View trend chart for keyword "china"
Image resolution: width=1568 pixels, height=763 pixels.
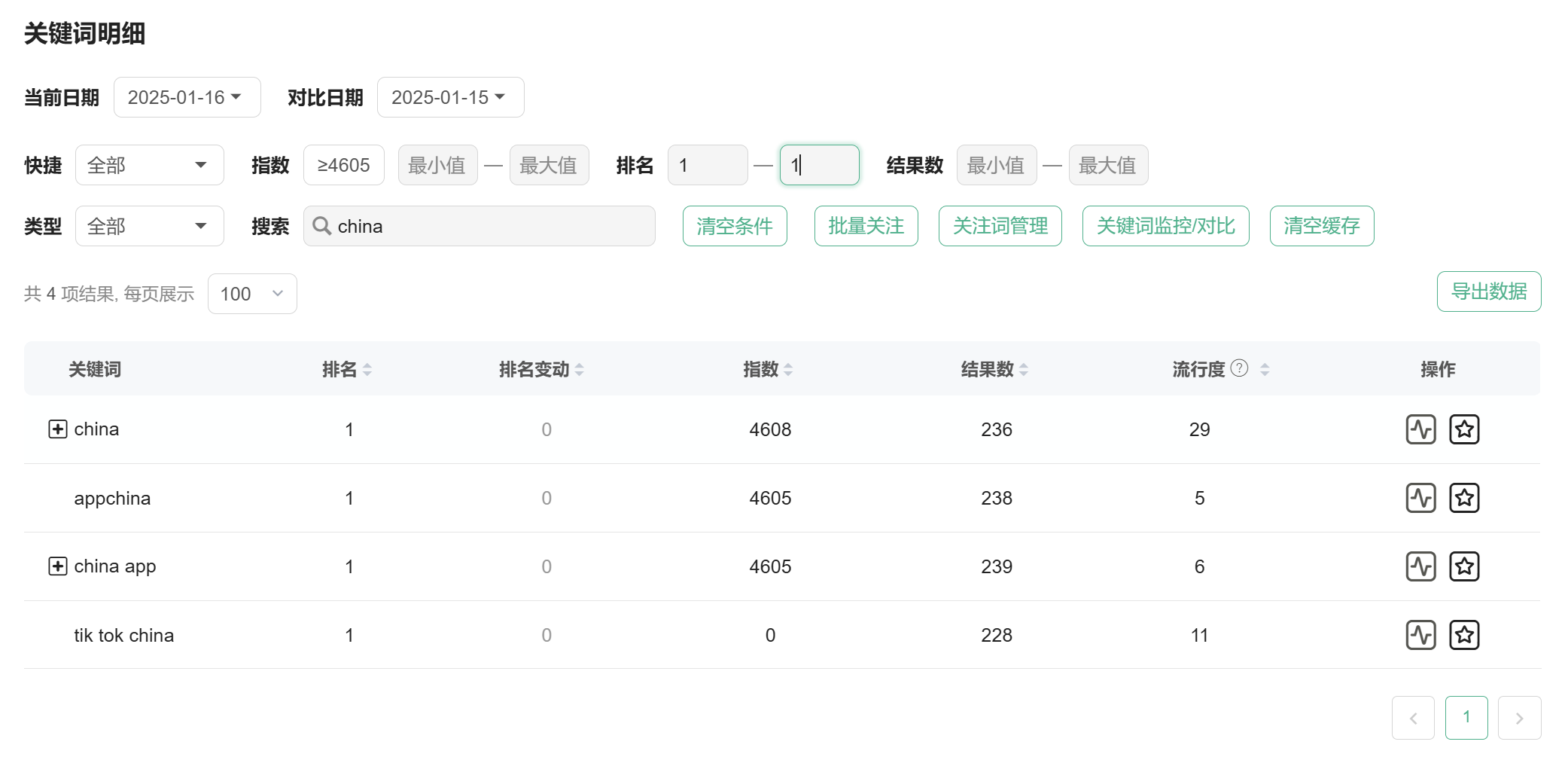[1421, 429]
